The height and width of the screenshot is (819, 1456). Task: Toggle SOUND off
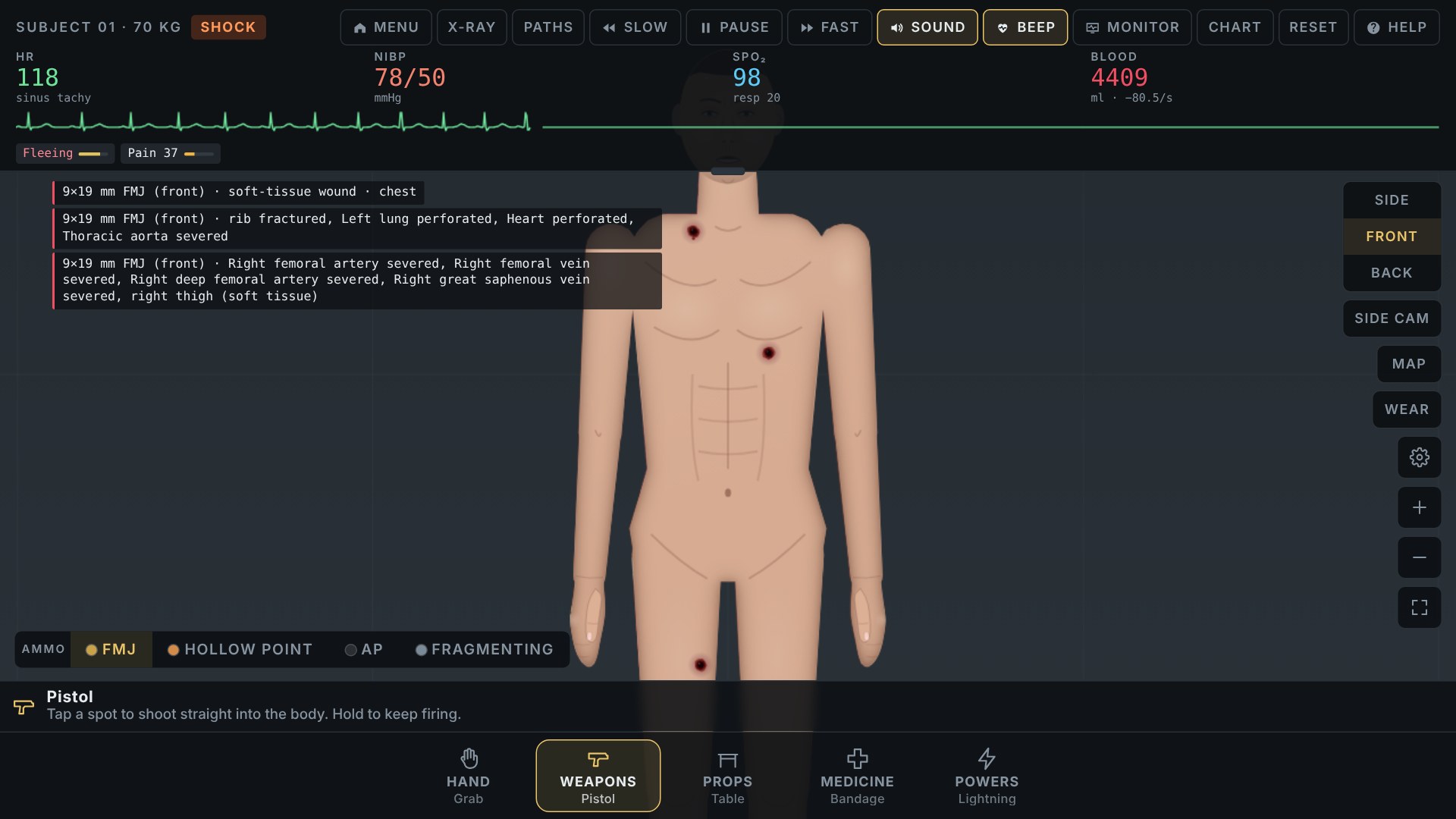pos(927,27)
